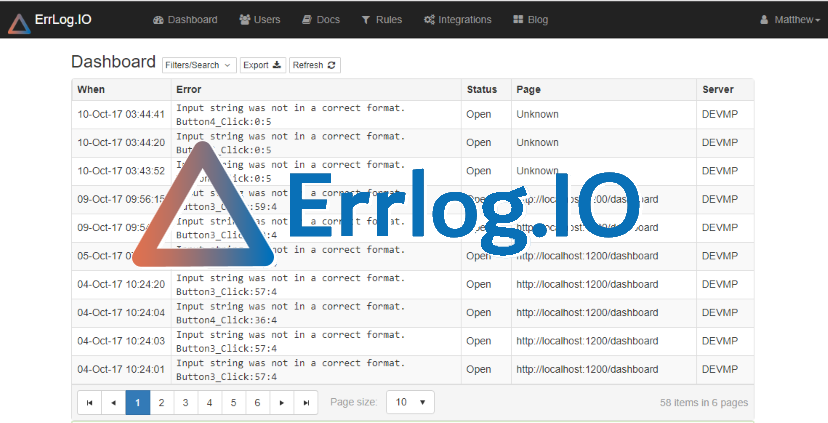Open the first 10-Oct-17 03:44:41 error row
Screen dimensions: 828x423
tap(290, 114)
